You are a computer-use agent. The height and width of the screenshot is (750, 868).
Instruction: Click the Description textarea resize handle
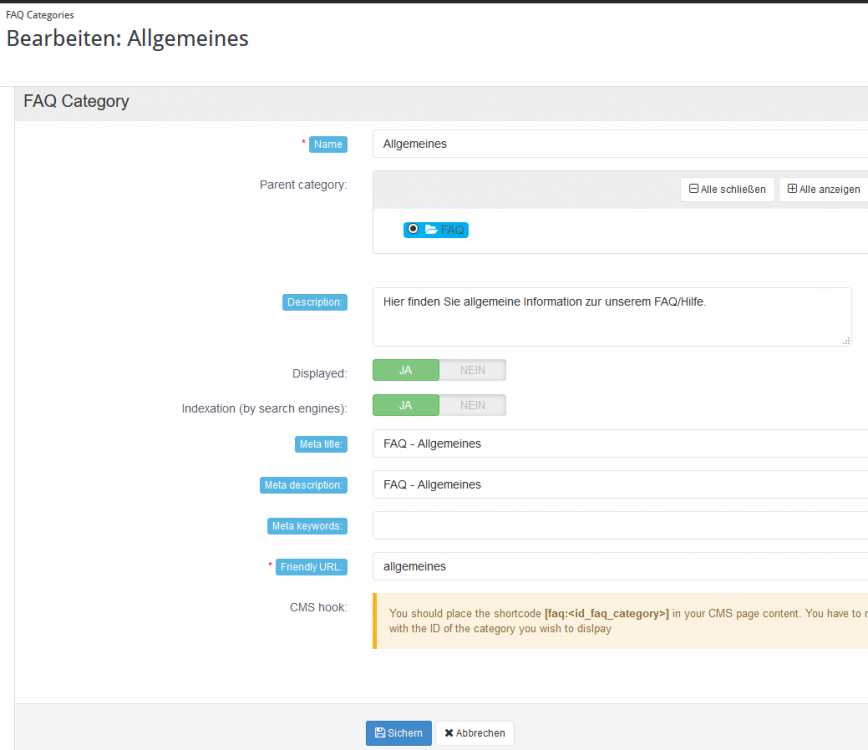coord(846,341)
